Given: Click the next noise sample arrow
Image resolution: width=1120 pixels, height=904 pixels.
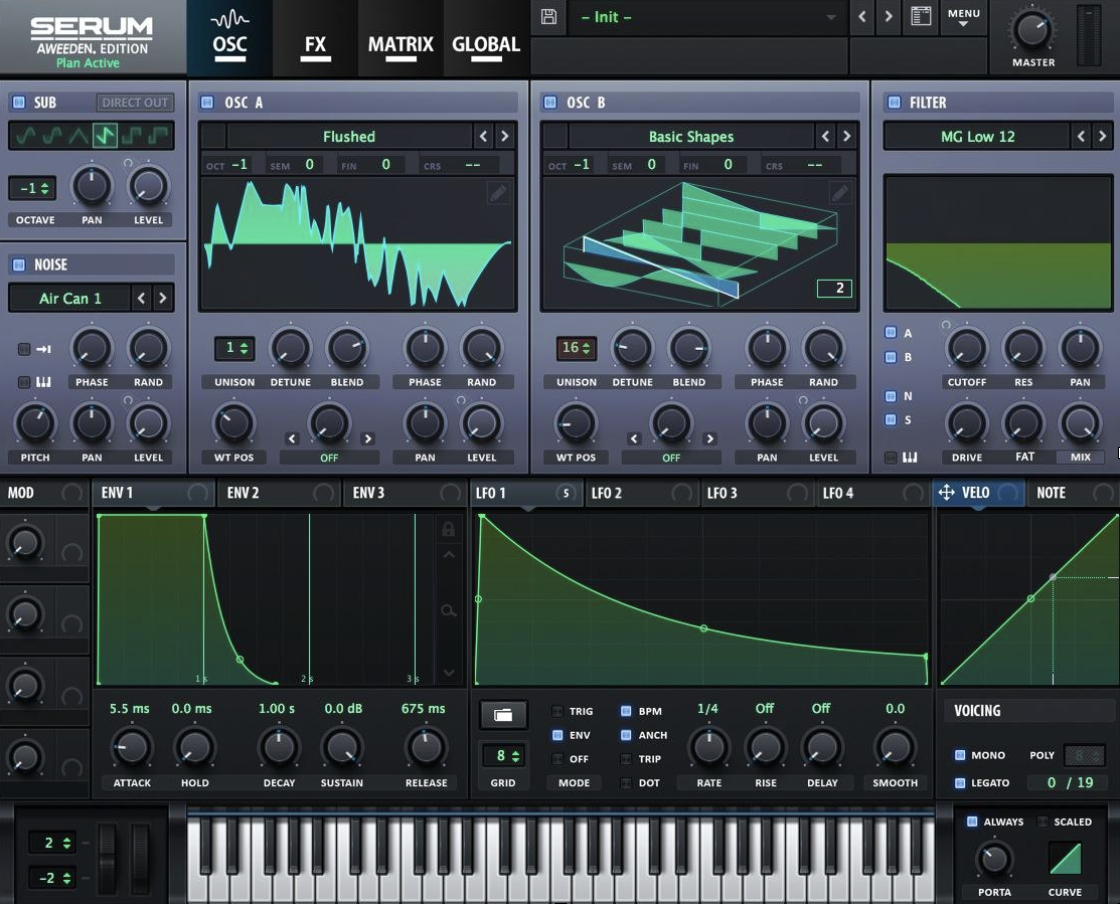Looking at the screenshot, I should point(163,298).
